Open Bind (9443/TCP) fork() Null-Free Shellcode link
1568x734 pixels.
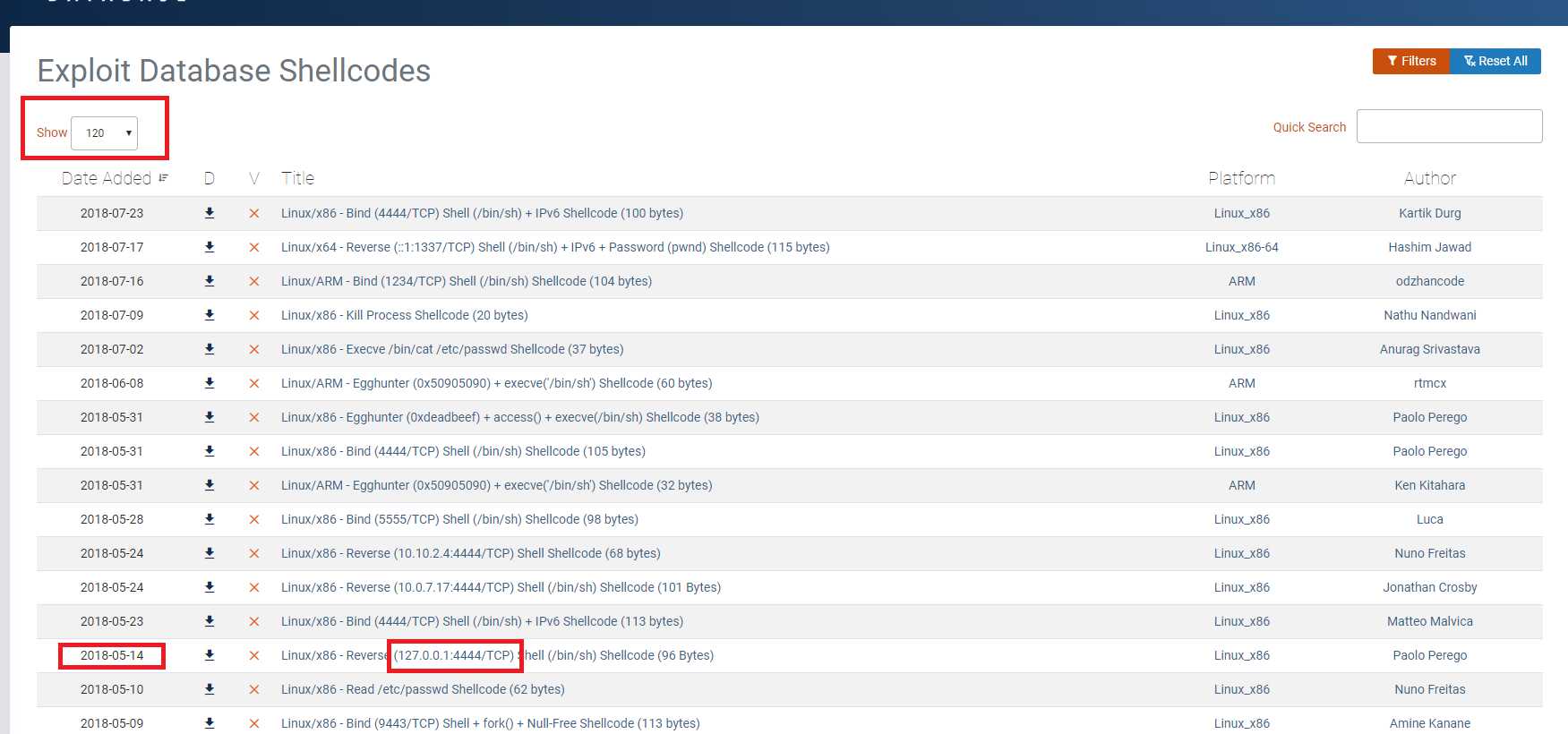491,723
